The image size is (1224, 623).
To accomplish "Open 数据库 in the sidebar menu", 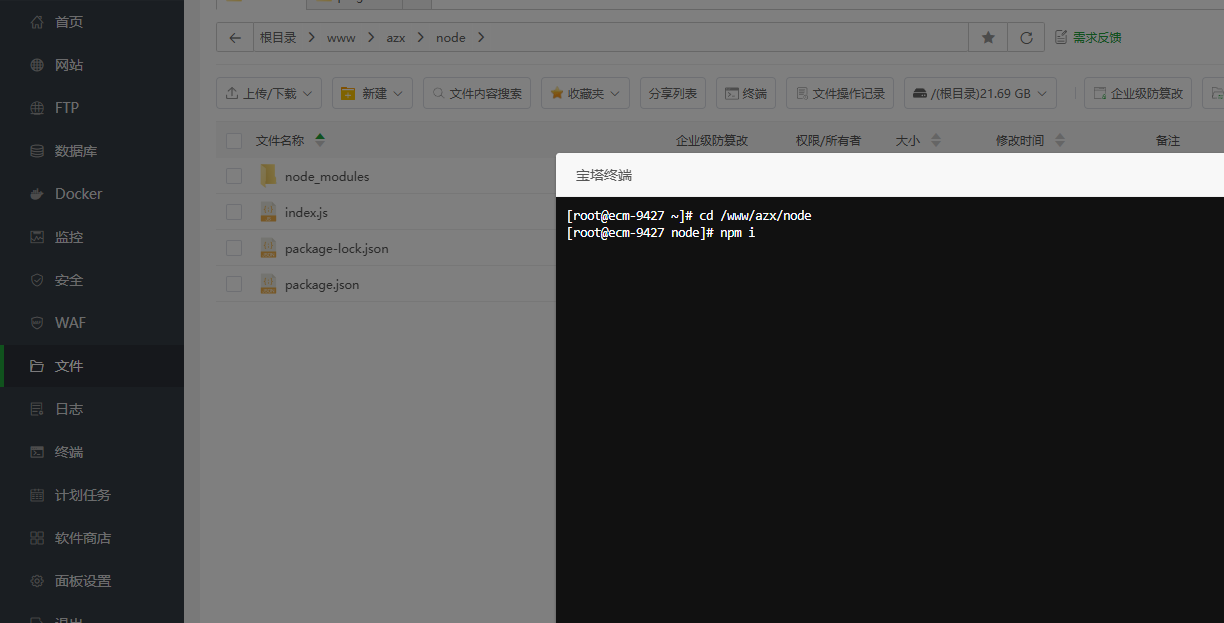I will coord(92,151).
